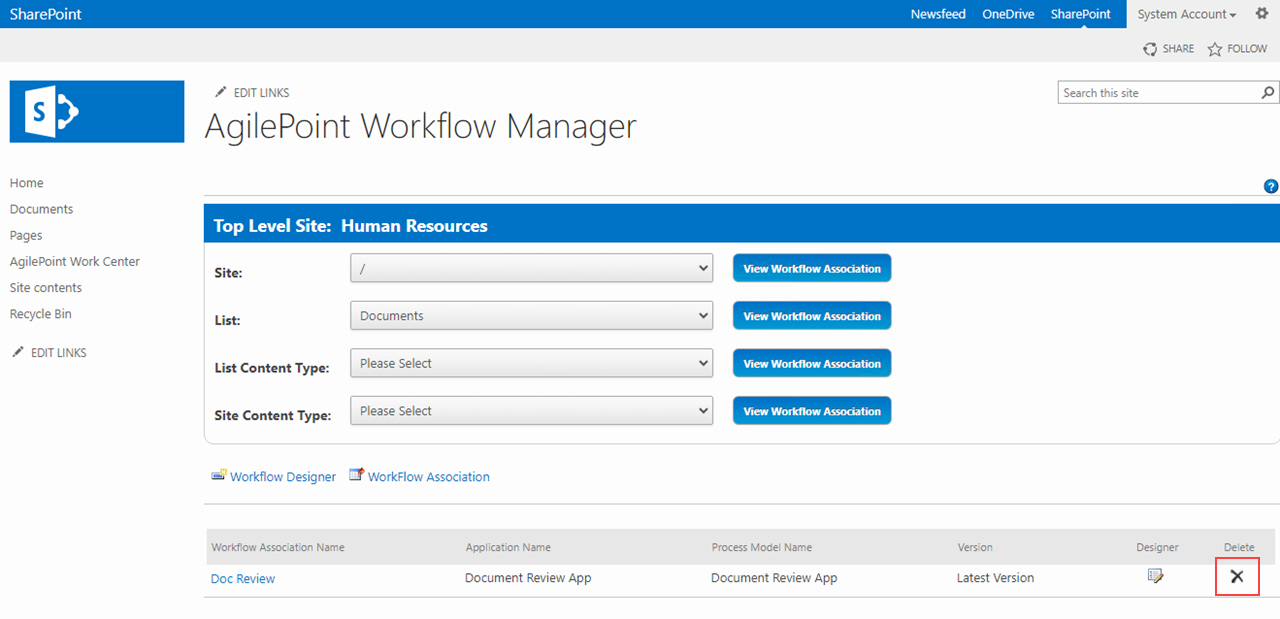This screenshot has height=619, width=1280.
Task: Delete the Doc Review workflow association
Action: (1237, 576)
